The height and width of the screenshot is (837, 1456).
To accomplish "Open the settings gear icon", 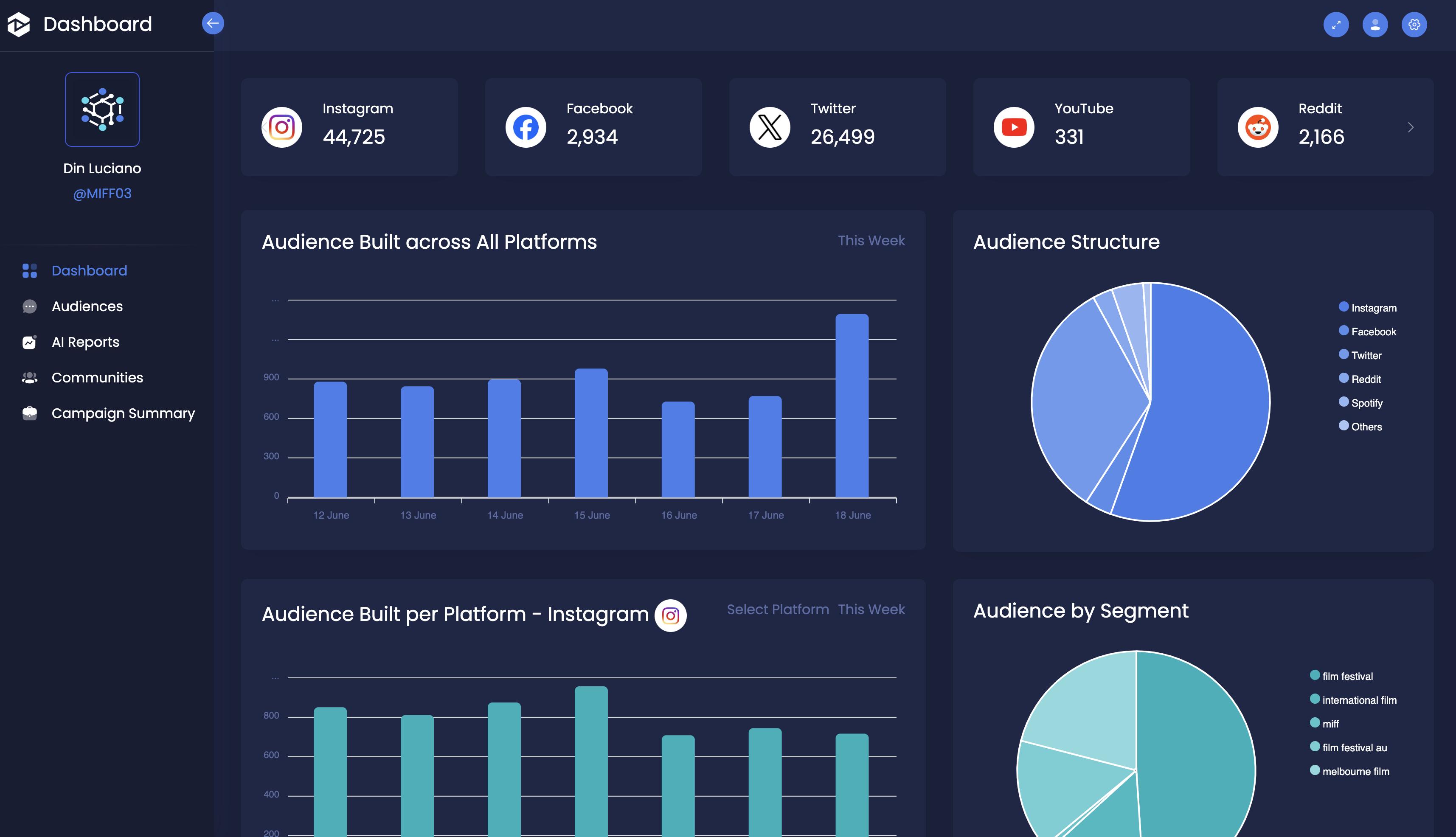I will [1414, 25].
